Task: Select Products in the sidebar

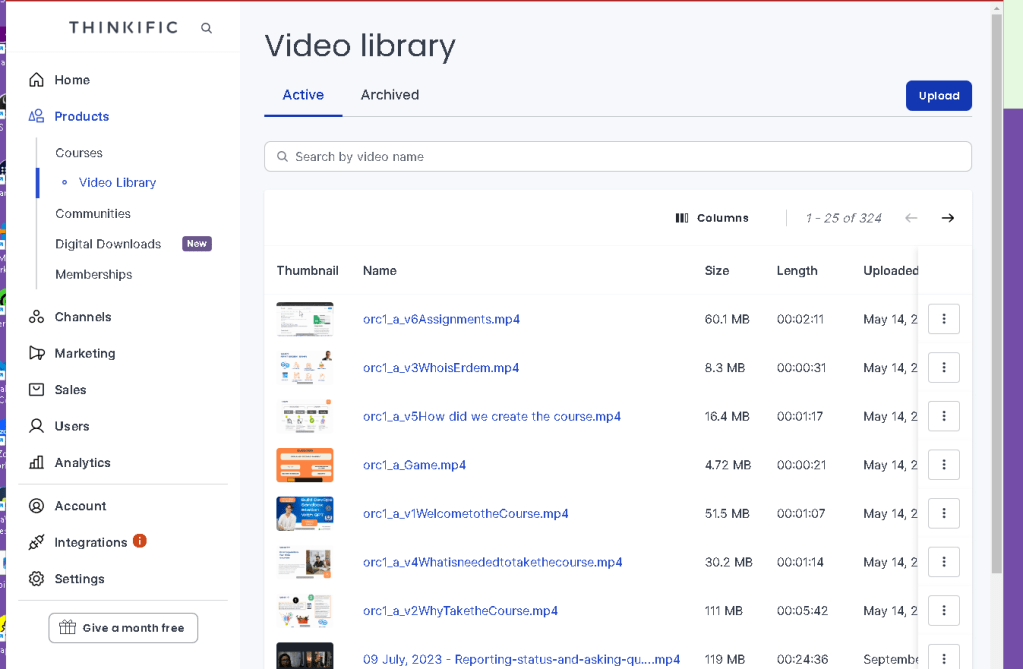Action: 82,116
